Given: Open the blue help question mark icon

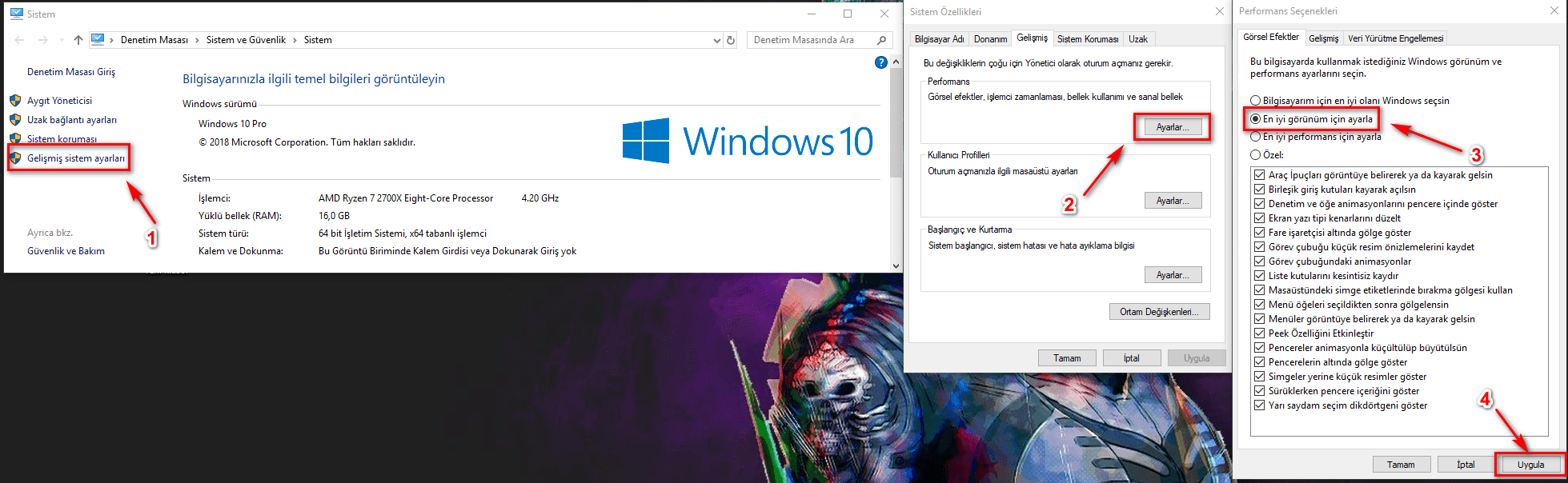Looking at the screenshot, I should [881, 62].
